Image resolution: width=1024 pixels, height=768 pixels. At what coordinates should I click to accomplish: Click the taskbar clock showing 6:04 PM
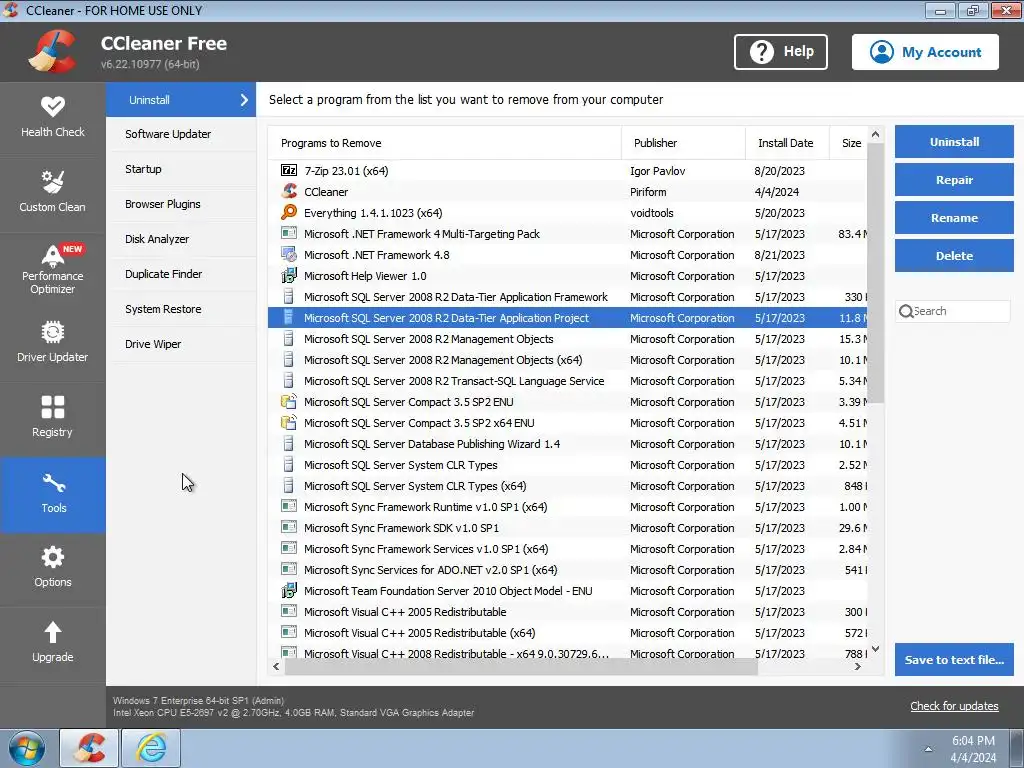click(x=973, y=749)
